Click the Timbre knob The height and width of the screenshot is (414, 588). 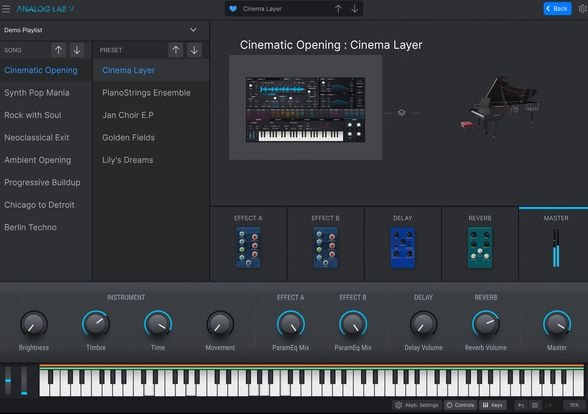[x=96, y=324]
